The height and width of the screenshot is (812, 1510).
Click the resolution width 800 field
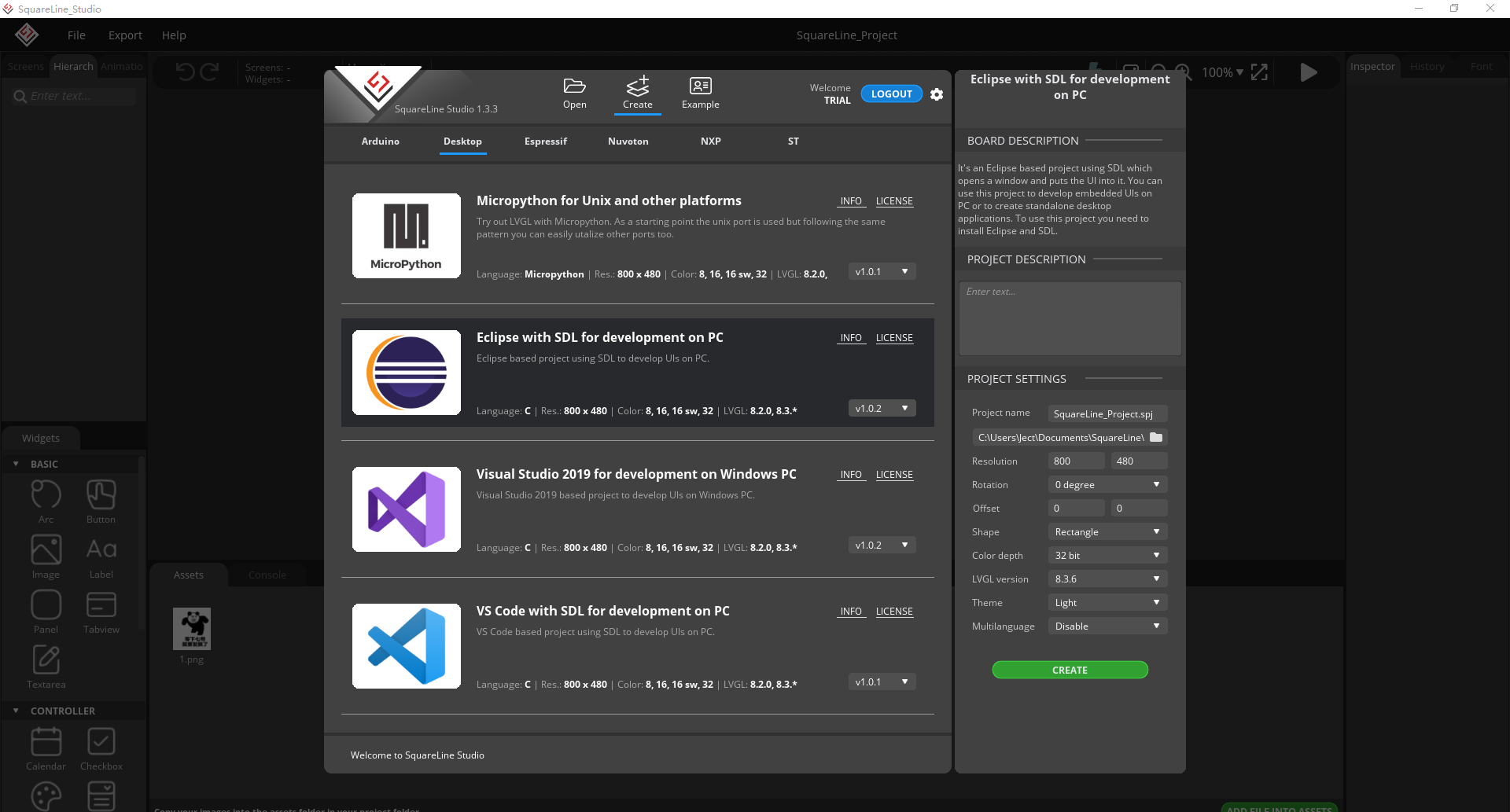1076,461
